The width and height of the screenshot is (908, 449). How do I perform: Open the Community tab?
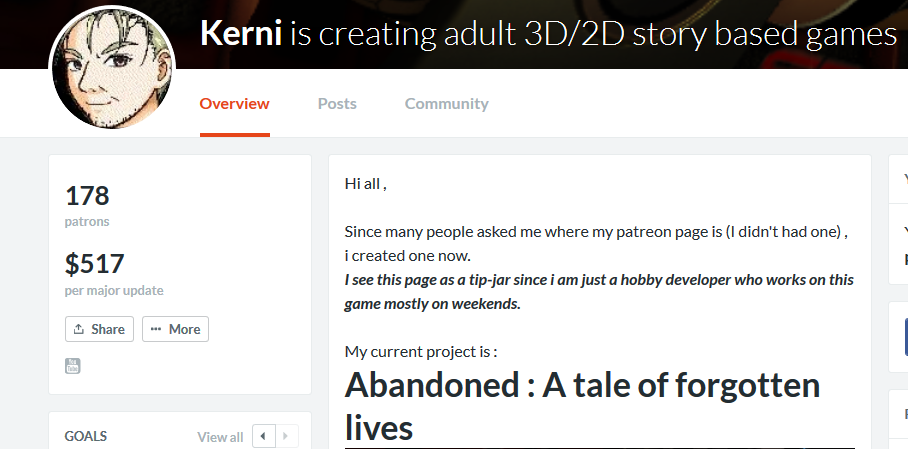(446, 104)
